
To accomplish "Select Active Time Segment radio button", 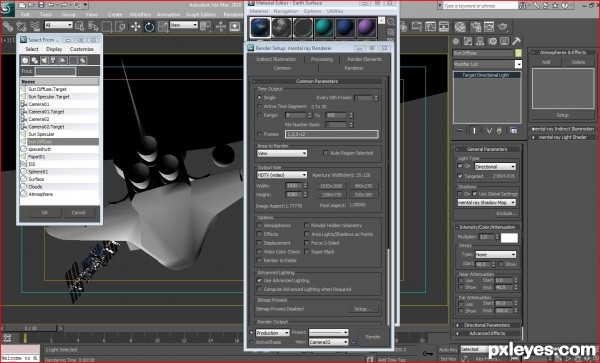I will pyautogui.click(x=259, y=106).
